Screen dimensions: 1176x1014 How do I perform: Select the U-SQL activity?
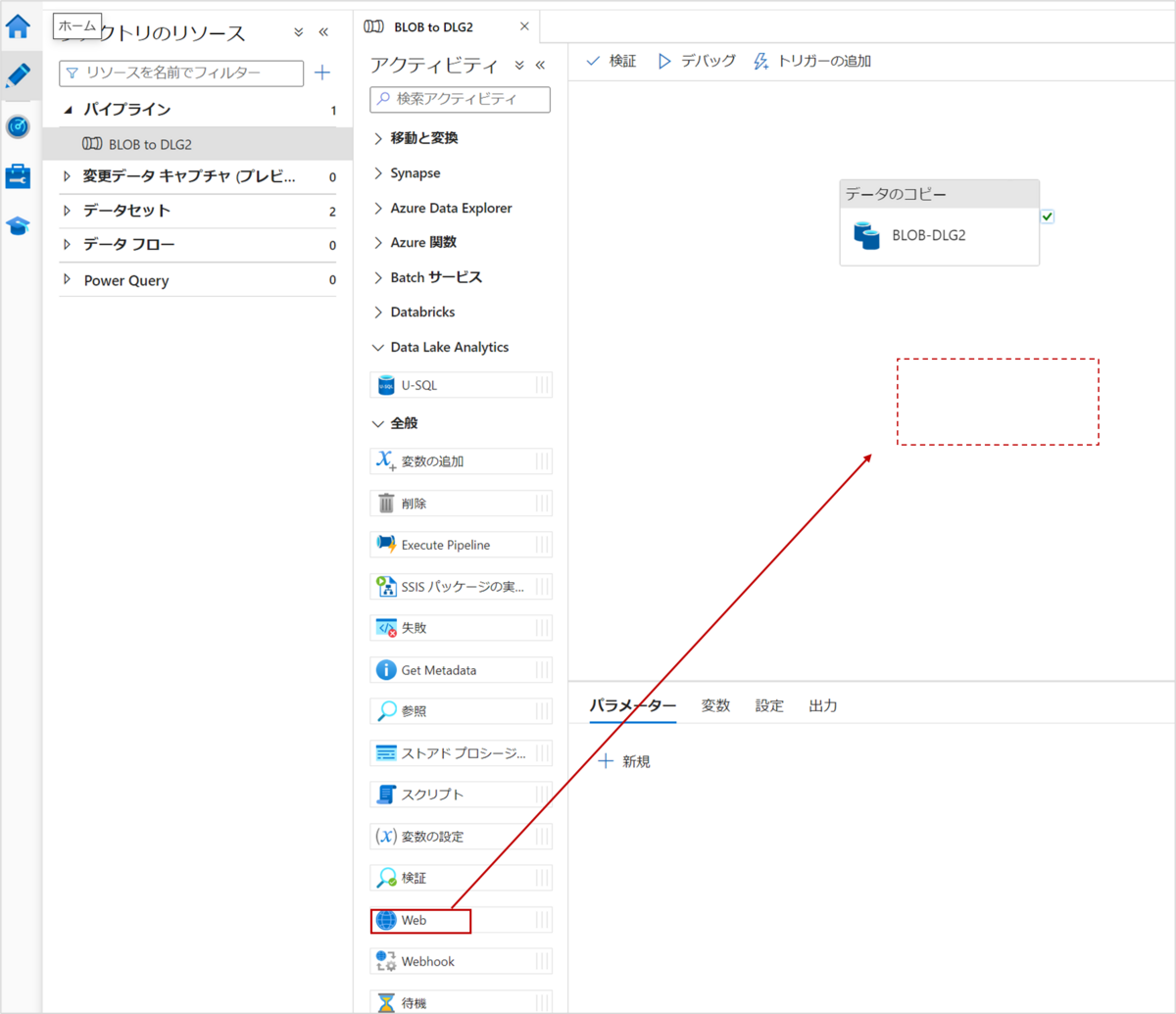click(461, 385)
